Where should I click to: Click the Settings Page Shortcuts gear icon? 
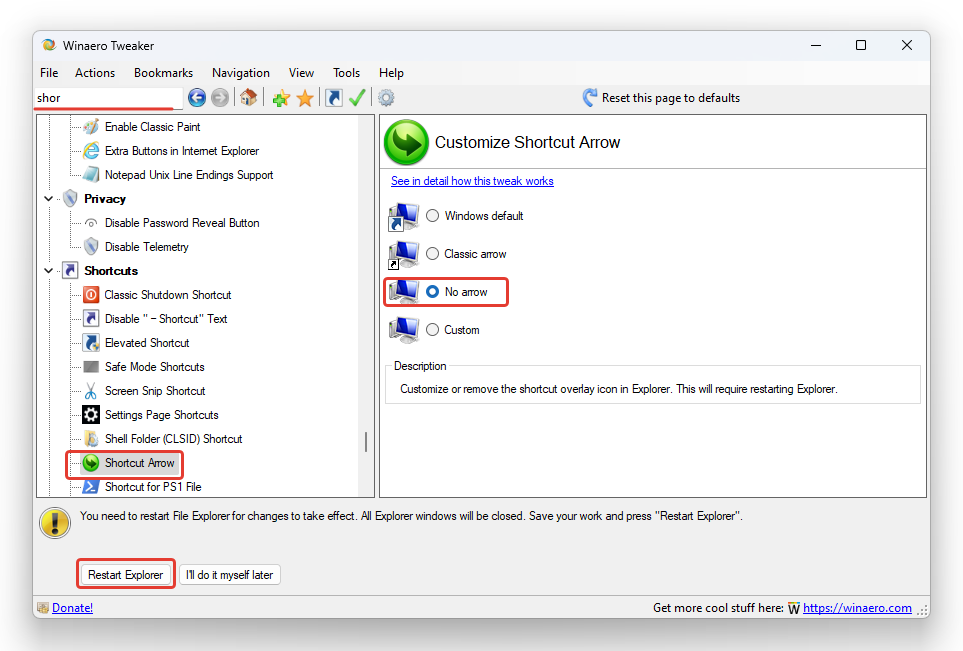(91, 415)
